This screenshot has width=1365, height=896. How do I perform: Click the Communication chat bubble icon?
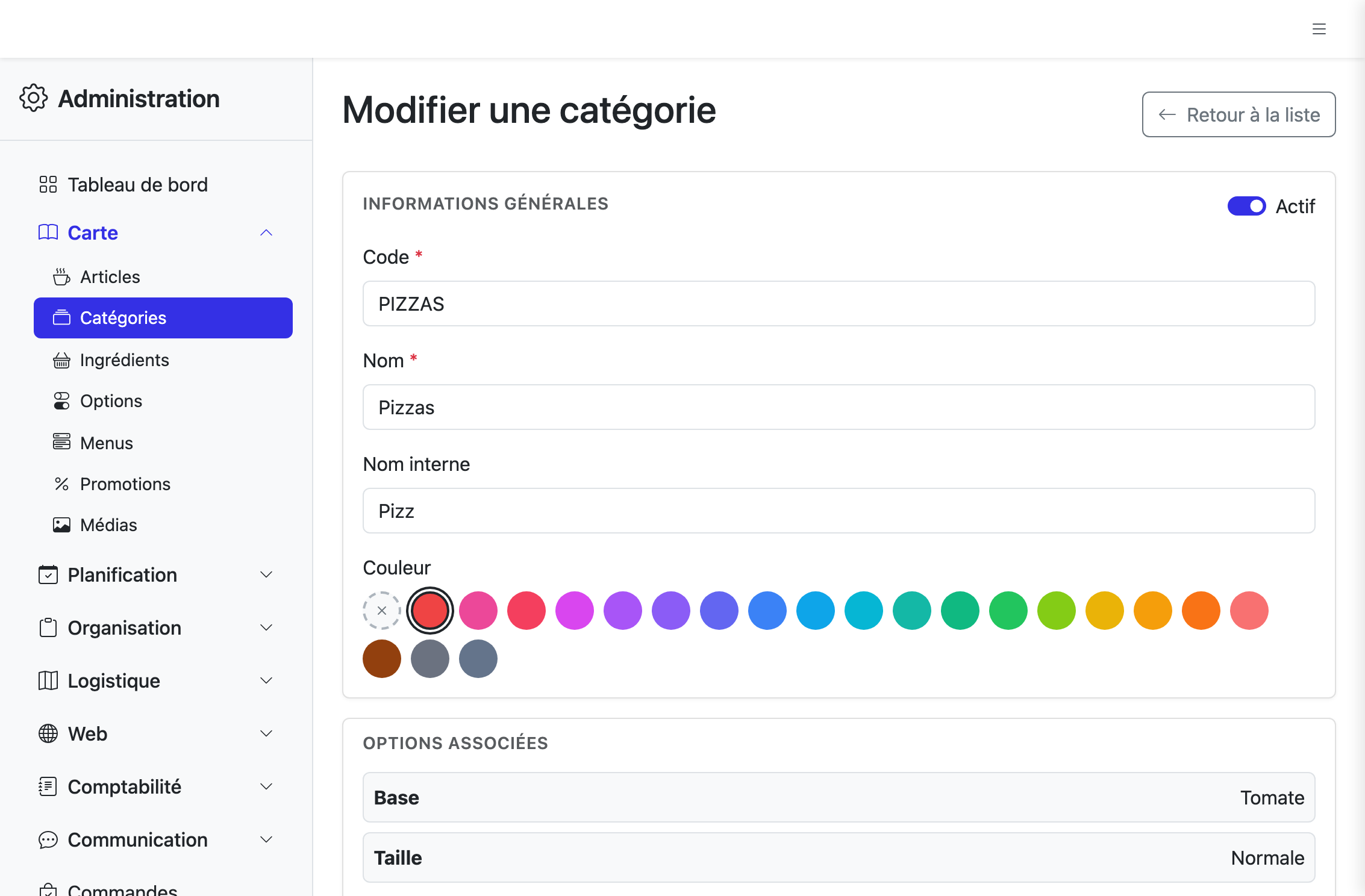coord(48,839)
